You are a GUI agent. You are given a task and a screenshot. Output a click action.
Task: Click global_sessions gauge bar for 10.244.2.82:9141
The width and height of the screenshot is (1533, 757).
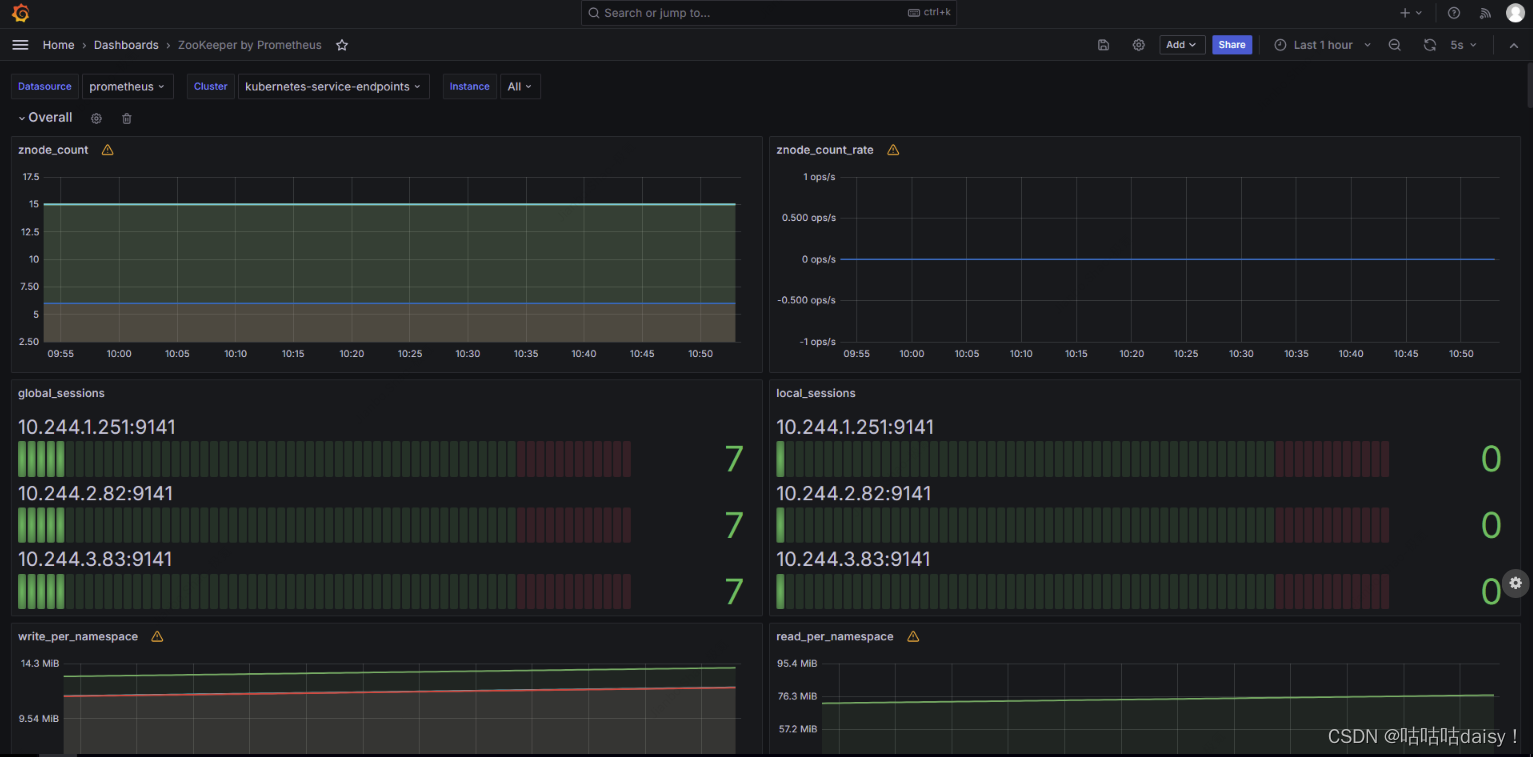coord(325,525)
